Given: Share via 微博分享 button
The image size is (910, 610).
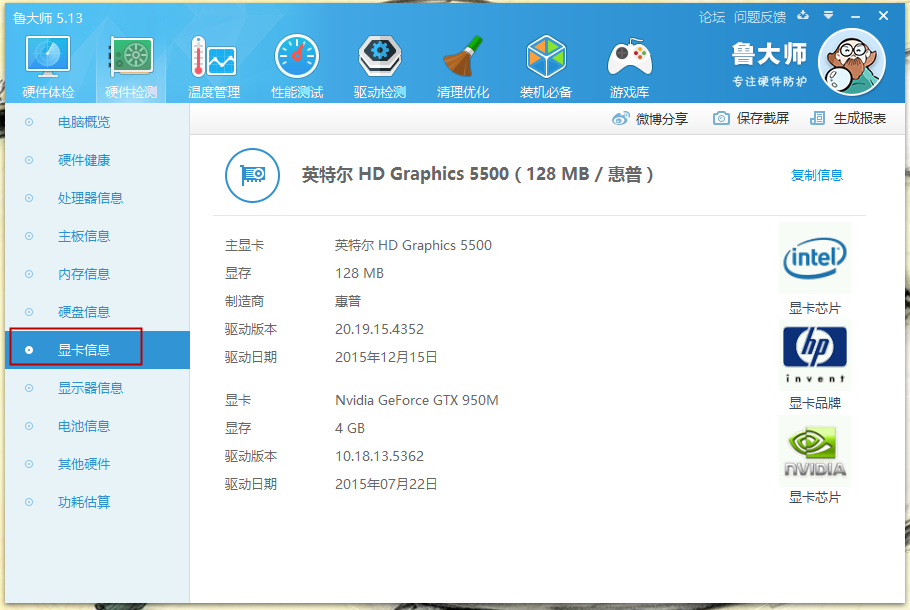Looking at the screenshot, I should 650,118.
